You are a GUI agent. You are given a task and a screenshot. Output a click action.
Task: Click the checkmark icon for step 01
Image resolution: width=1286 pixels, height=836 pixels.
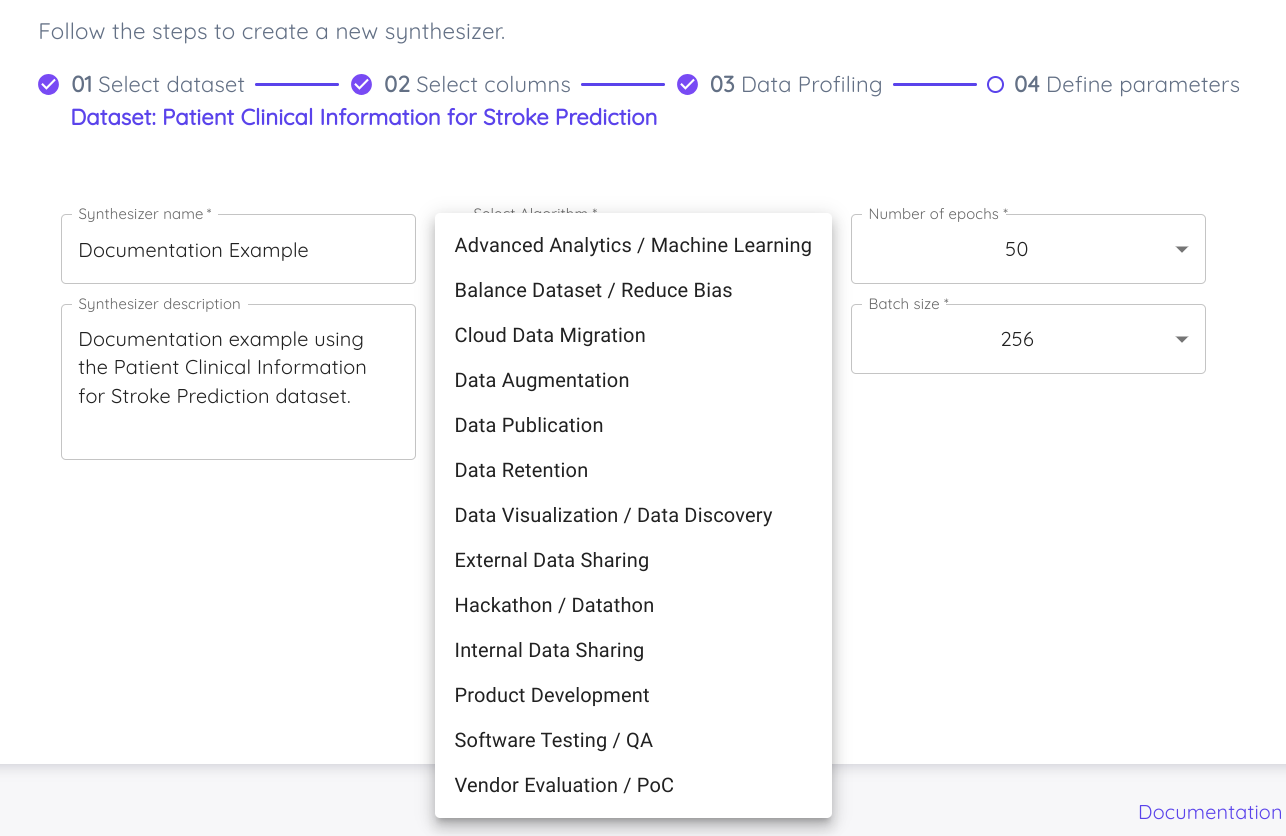pos(48,85)
